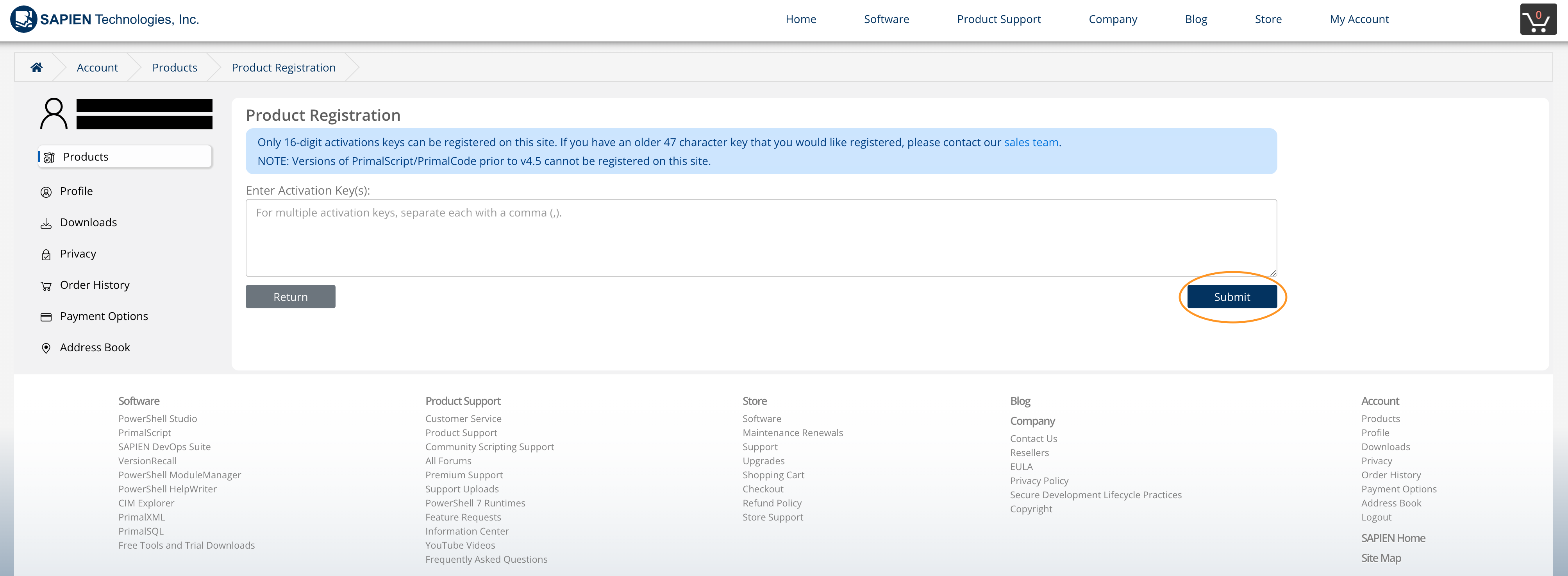Open PowerShell HelpWriter footer link
This screenshot has width=1568, height=576.
168,489
